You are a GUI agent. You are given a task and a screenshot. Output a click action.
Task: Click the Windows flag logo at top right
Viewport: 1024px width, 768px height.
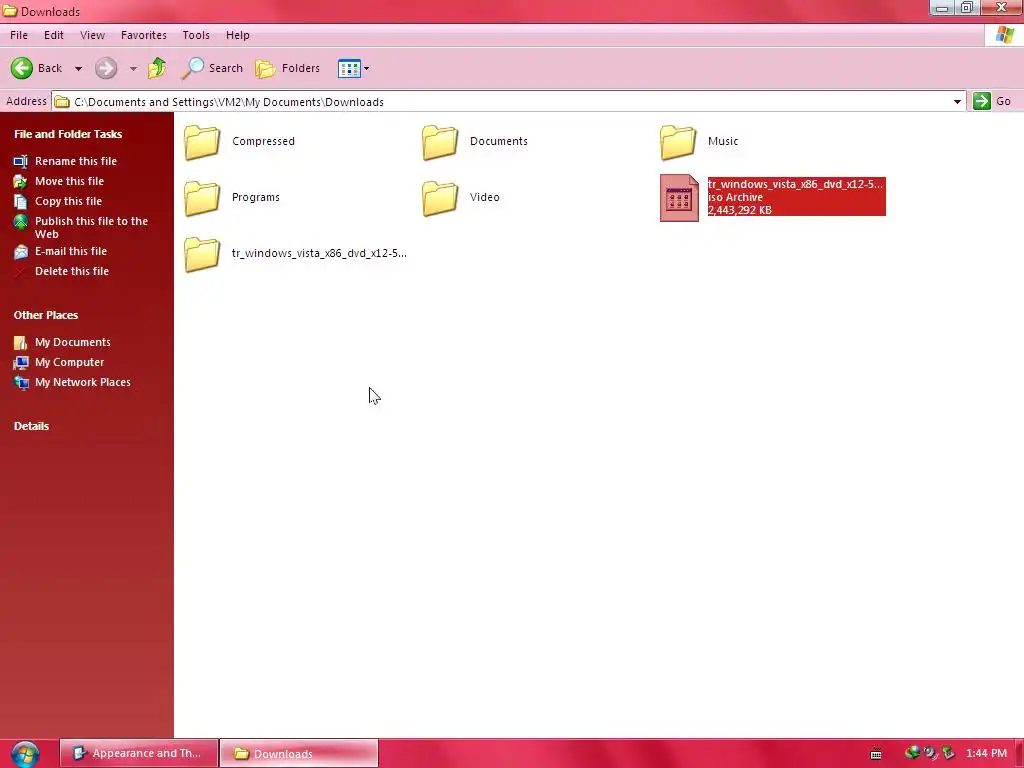(1004, 35)
